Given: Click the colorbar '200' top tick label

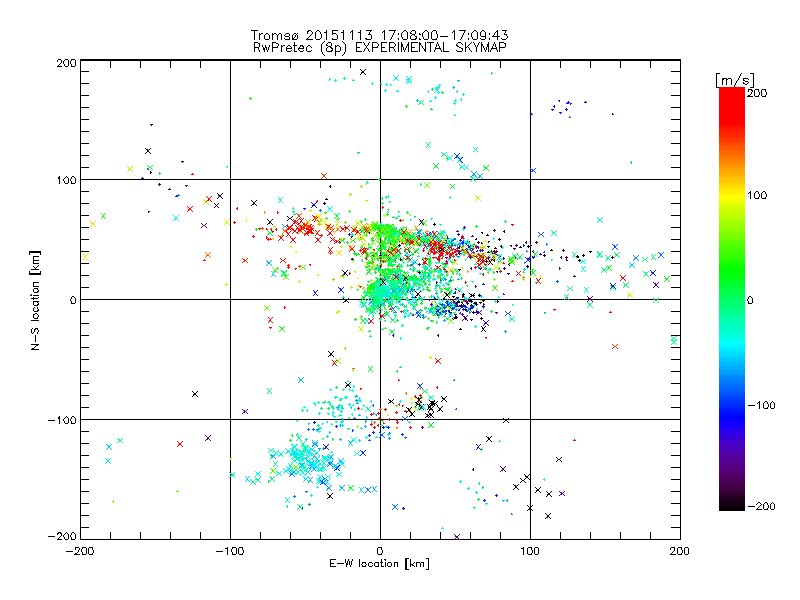Looking at the screenshot, I should (757, 93).
